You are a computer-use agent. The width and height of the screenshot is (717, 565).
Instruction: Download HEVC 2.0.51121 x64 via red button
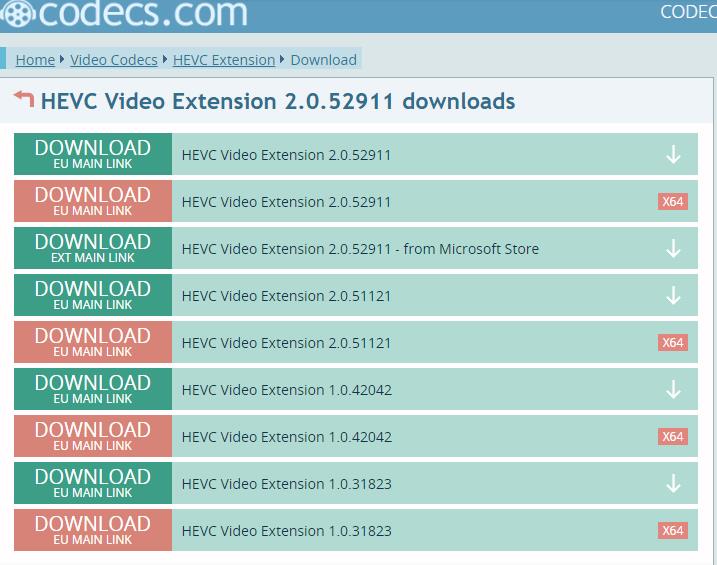(93, 342)
